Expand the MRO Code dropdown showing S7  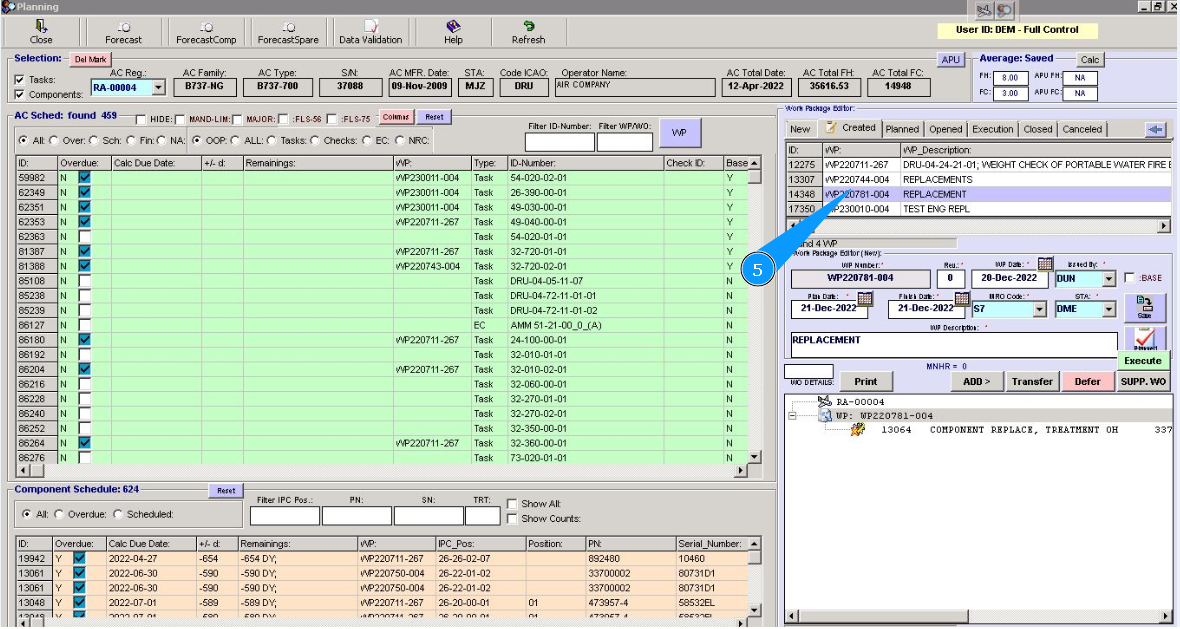coord(1039,309)
